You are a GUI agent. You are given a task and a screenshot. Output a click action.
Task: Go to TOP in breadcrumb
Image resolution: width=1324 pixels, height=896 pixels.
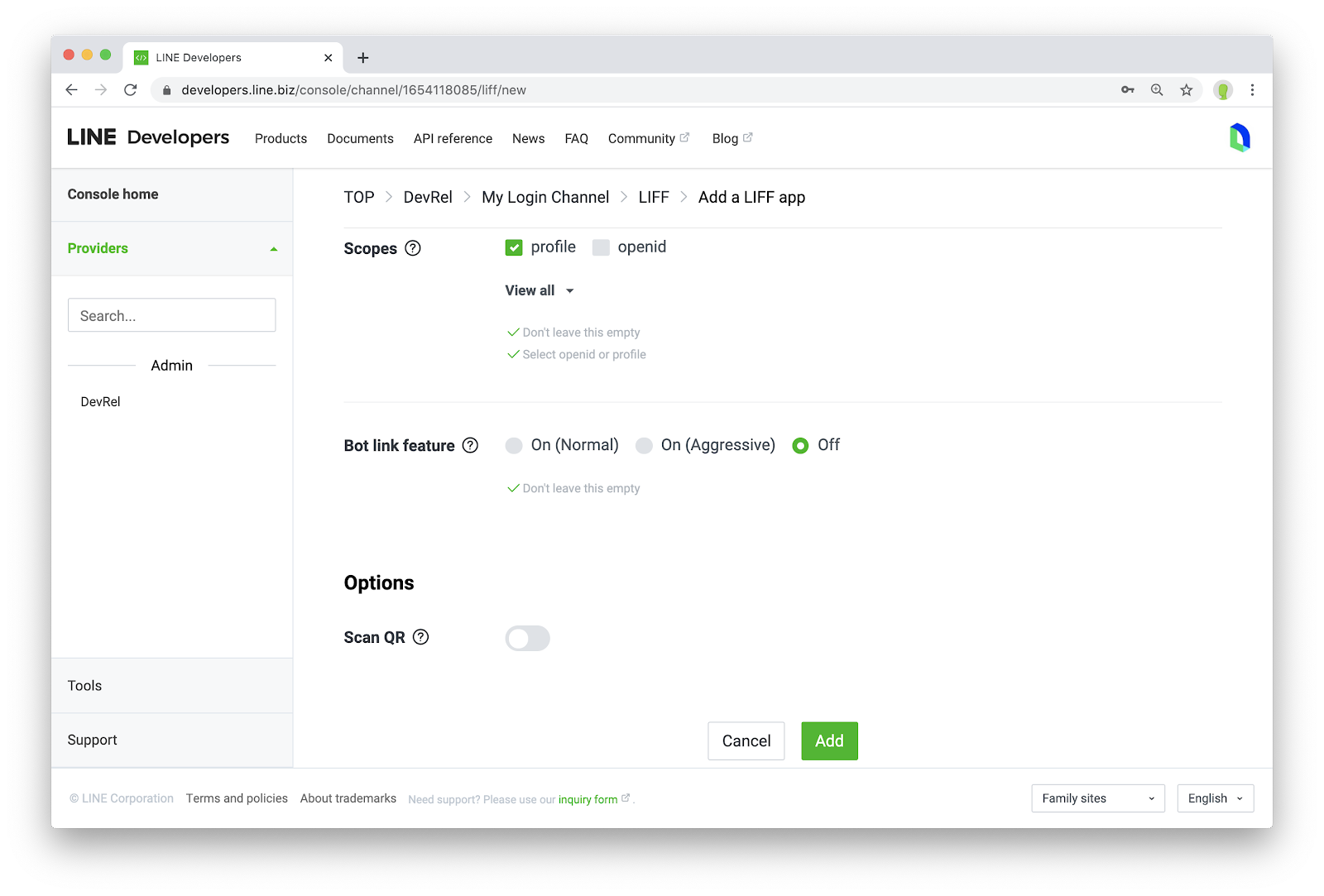(x=359, y=197)
